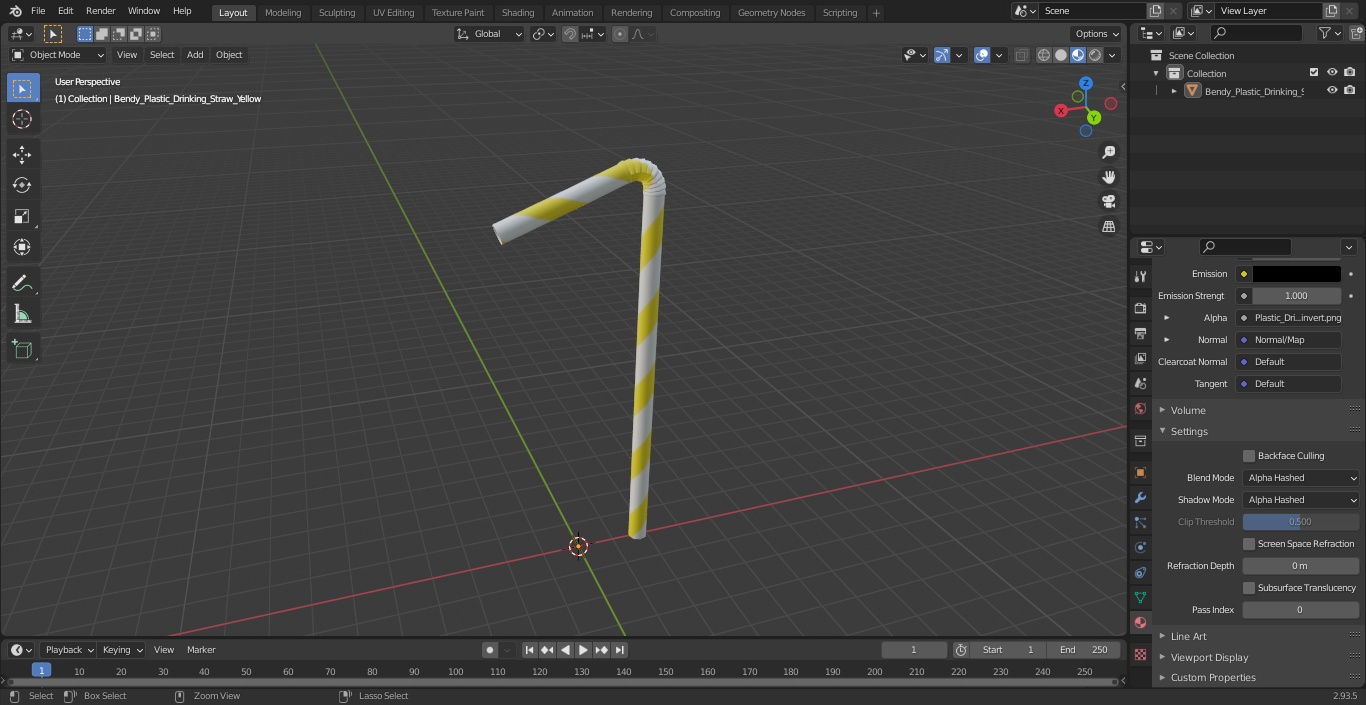The height and width of the screenshot is (705, 1366).
Task: Click the Pass Index field
Action: pos(1301,610)
